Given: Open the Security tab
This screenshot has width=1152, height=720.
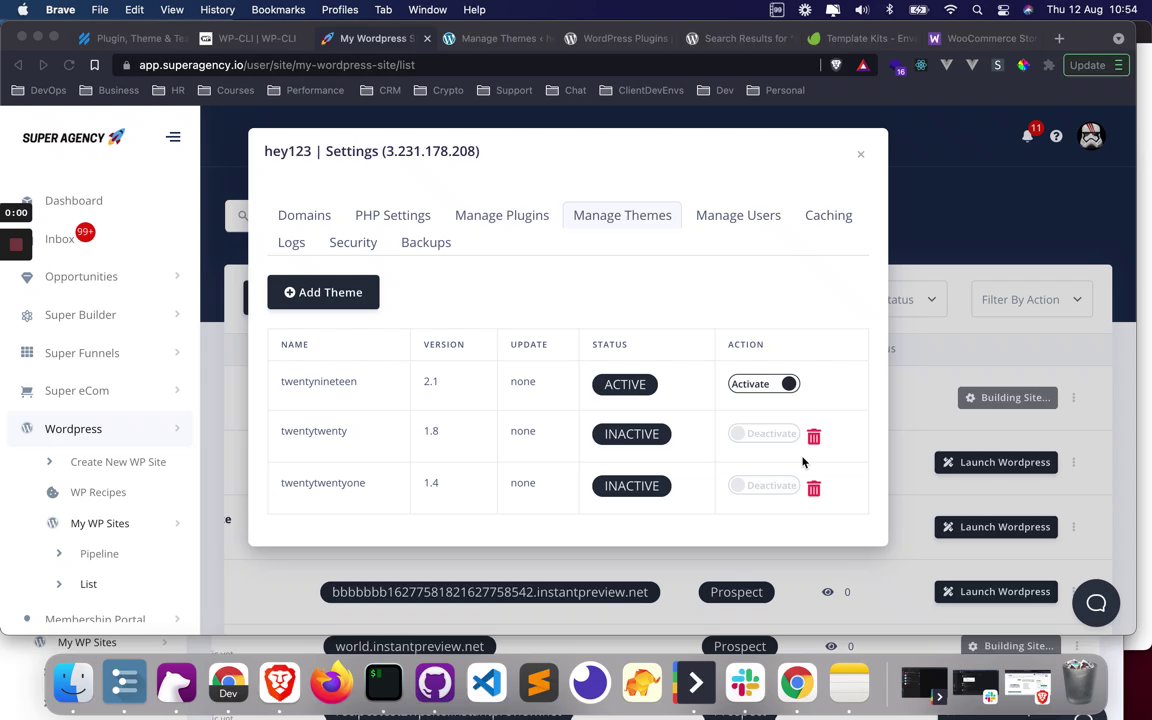Looking at the screenshot, I should tap(353, 242).
